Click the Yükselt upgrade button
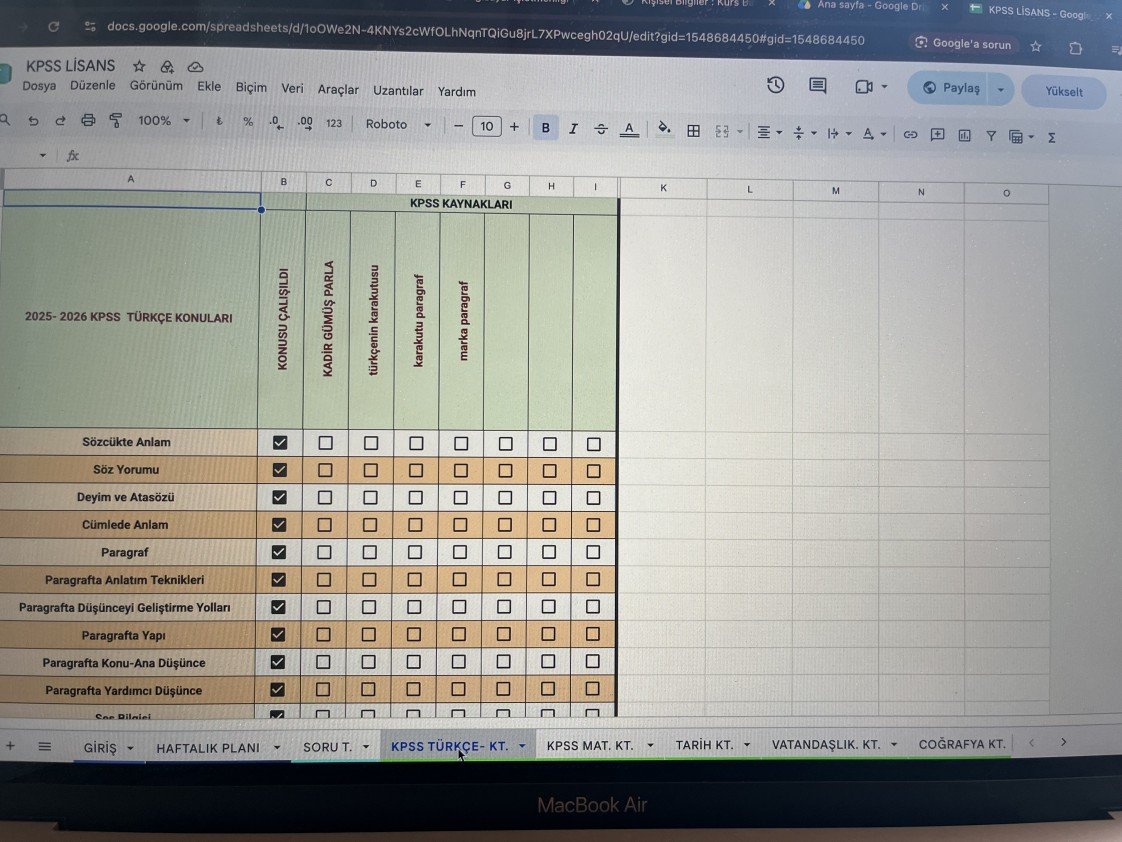 (x=1064, y=92)
